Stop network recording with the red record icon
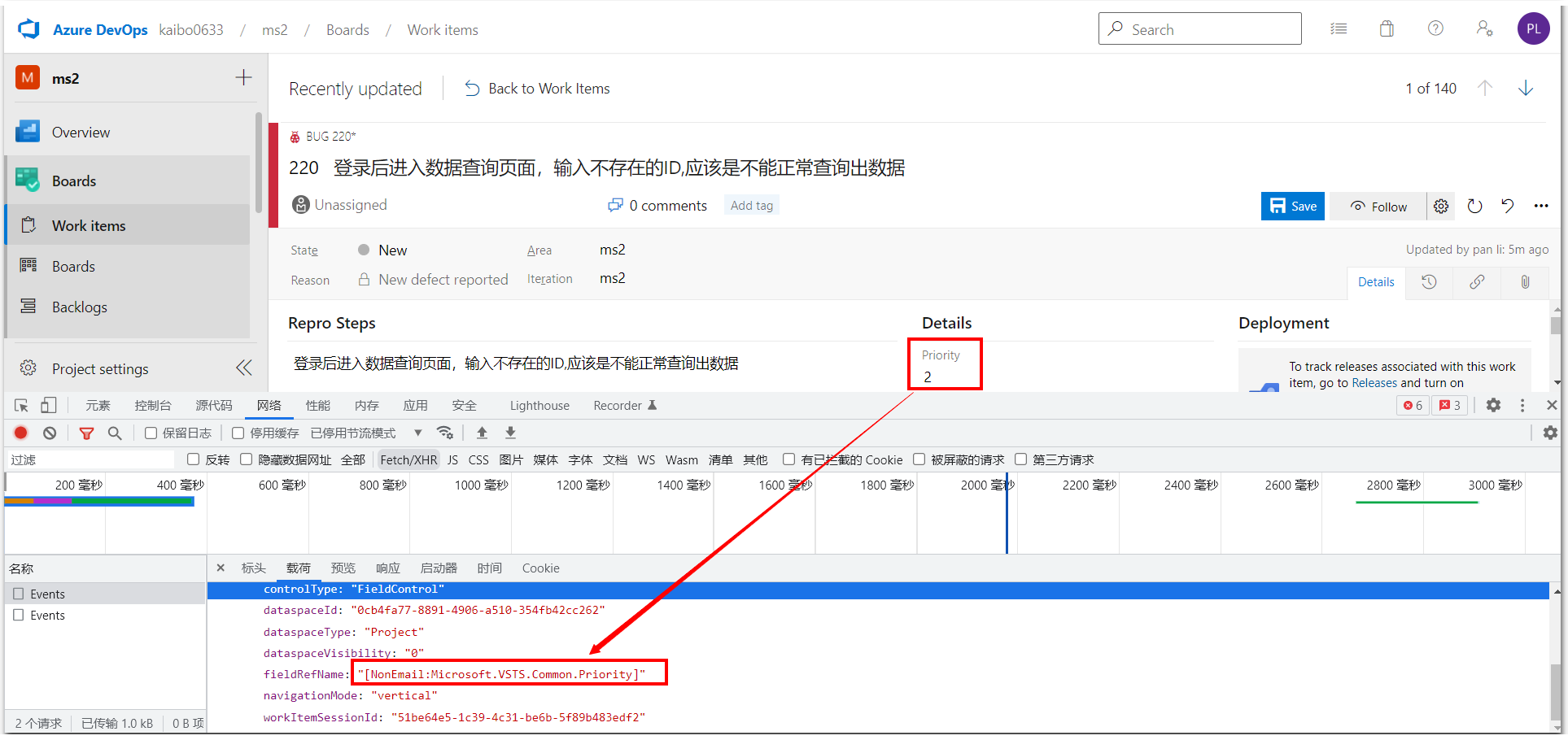 20,433
